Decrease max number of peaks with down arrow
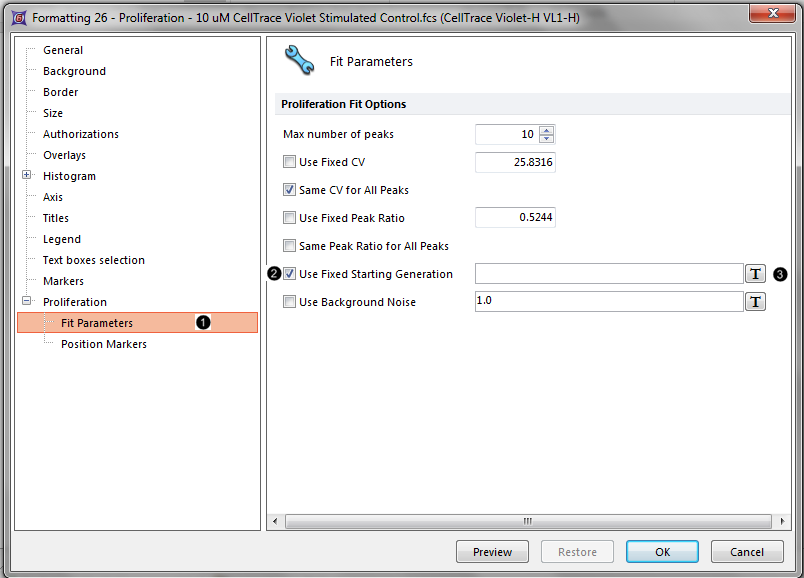The width and height of the screenshot is (804, 578). 546,139
